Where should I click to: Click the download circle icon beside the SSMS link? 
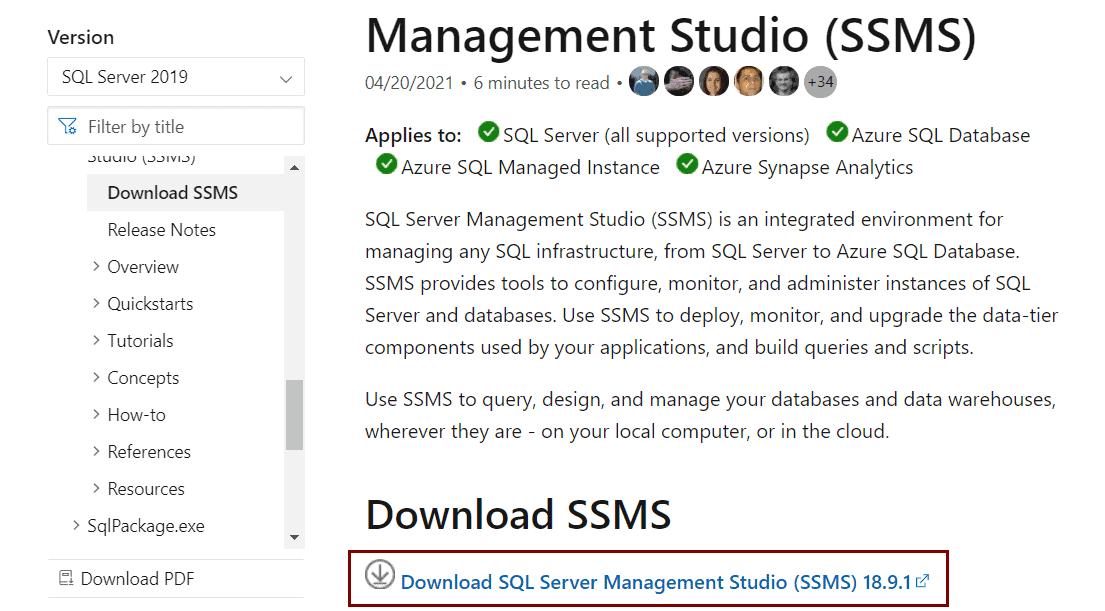(x=378, y=579)
